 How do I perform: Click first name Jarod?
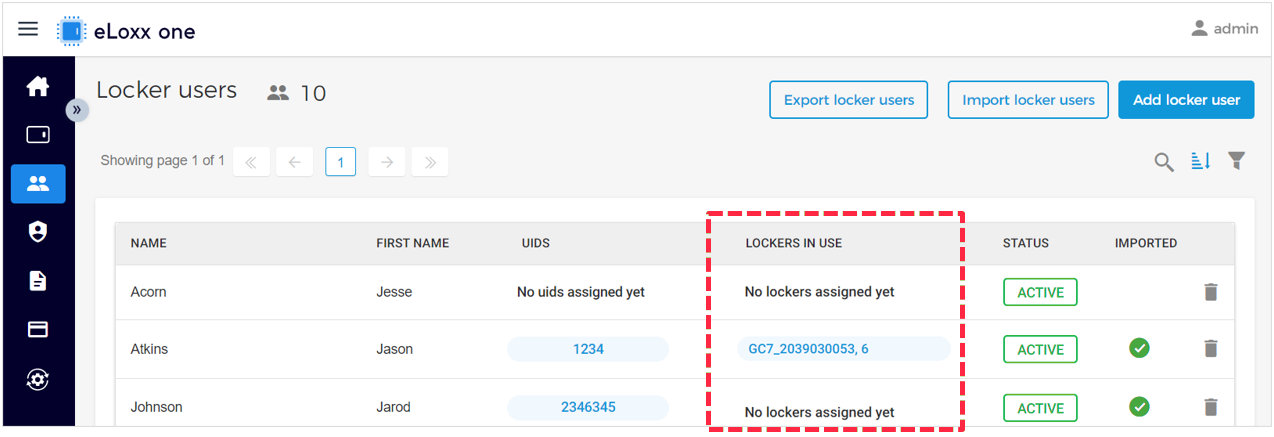click(x=394, y=407)
